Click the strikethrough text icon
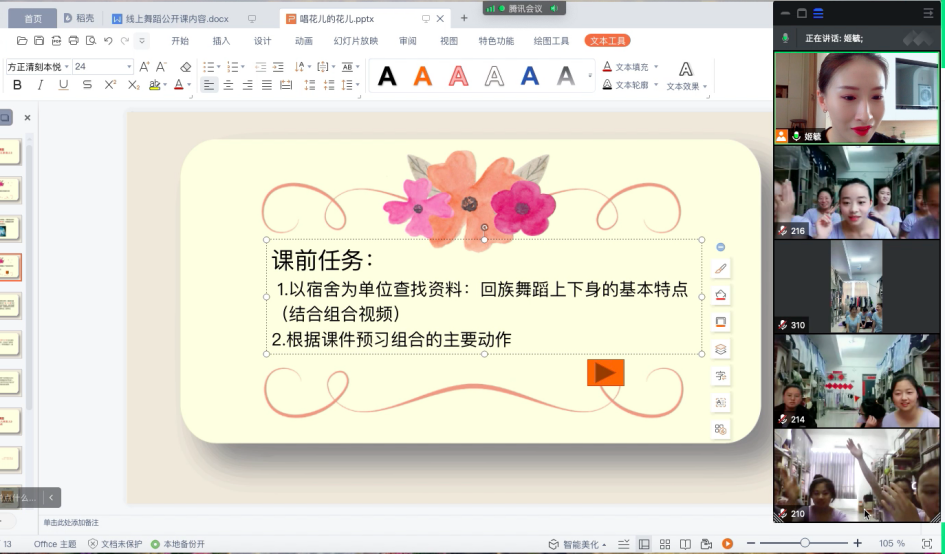Viewport: 945px width, 554px height. [x=87, y=86]
